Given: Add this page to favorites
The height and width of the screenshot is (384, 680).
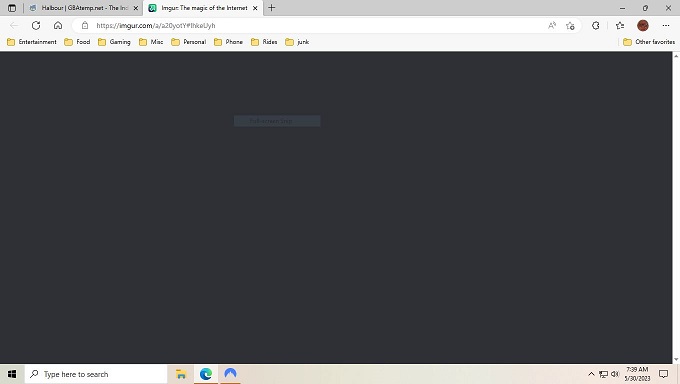Looking at the screenshot, I should (x=570, y=26).
